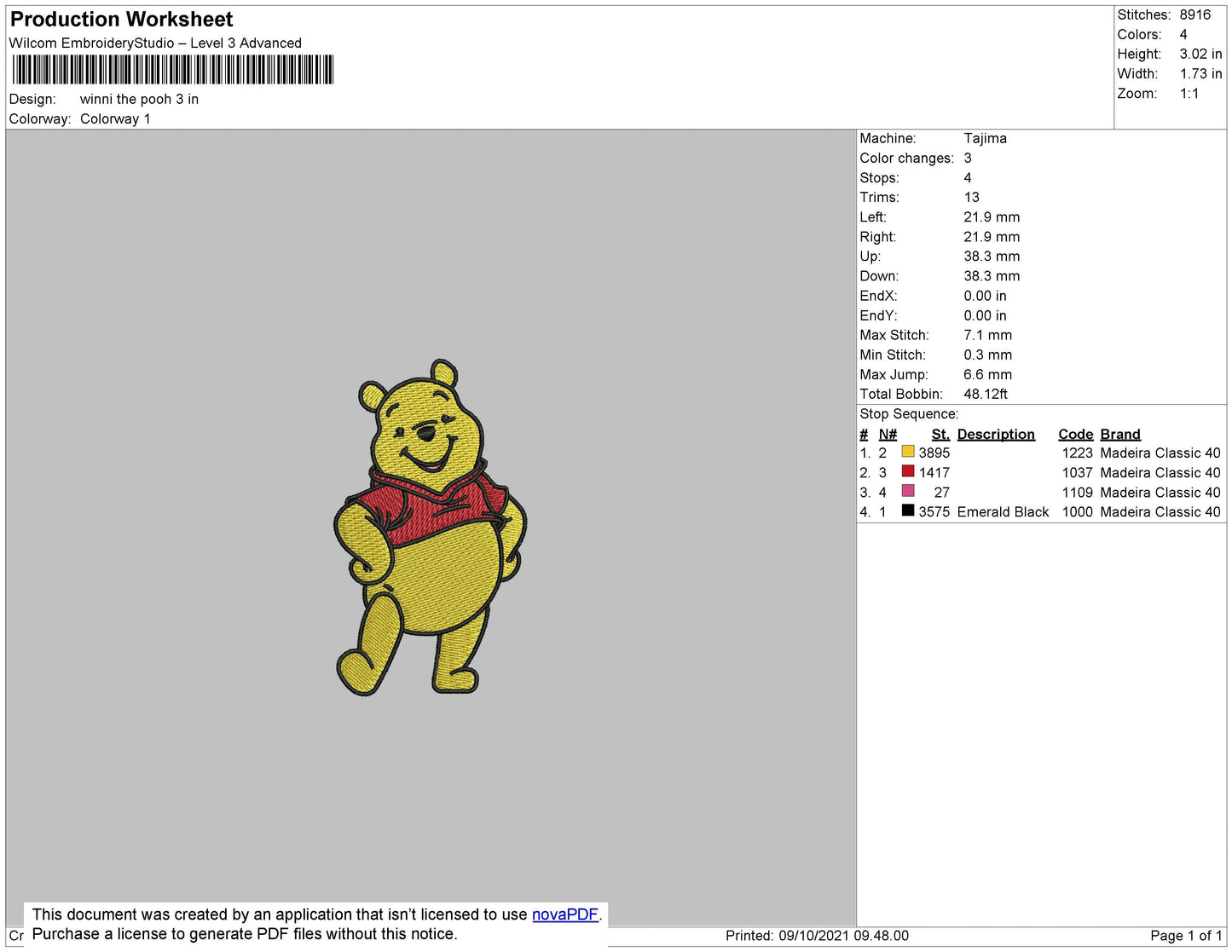Image resolution: width=1232 pixels, height=952 pixels.
Task: Click the Winnie the Pooh embroidery design preview
Action: click(x=430, y=527)
